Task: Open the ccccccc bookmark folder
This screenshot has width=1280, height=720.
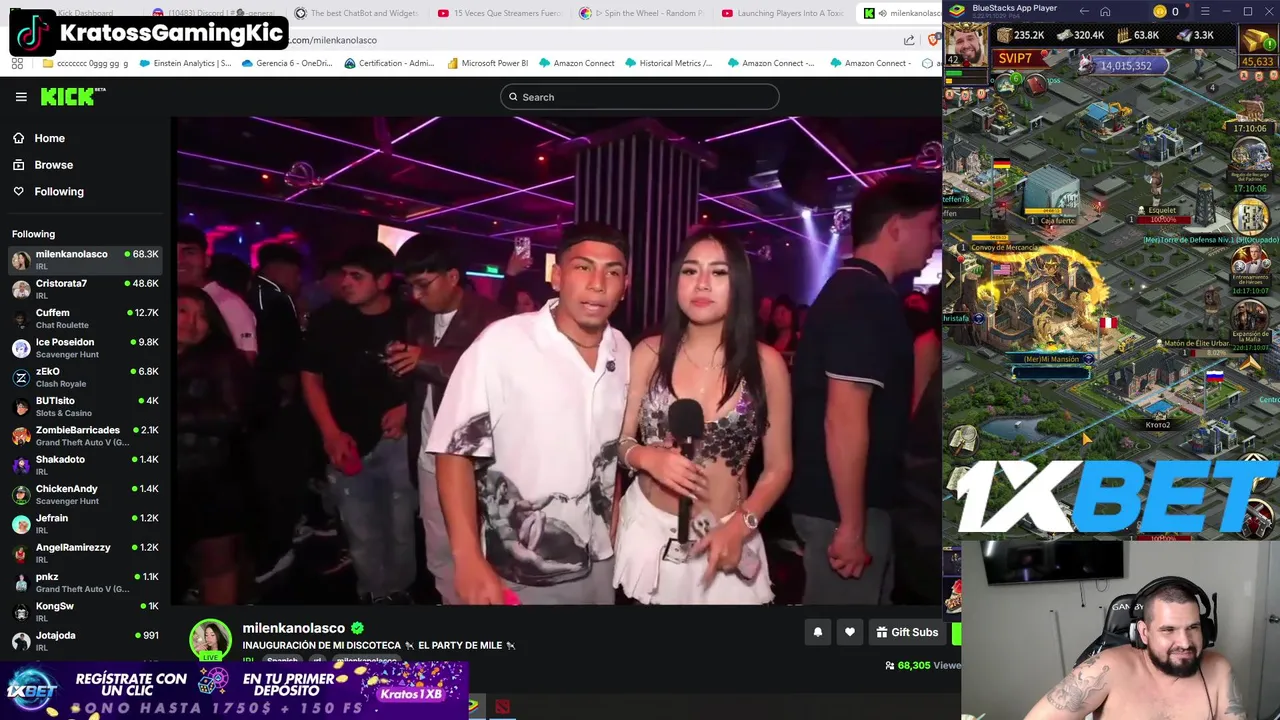Action: tap(86, 63)
